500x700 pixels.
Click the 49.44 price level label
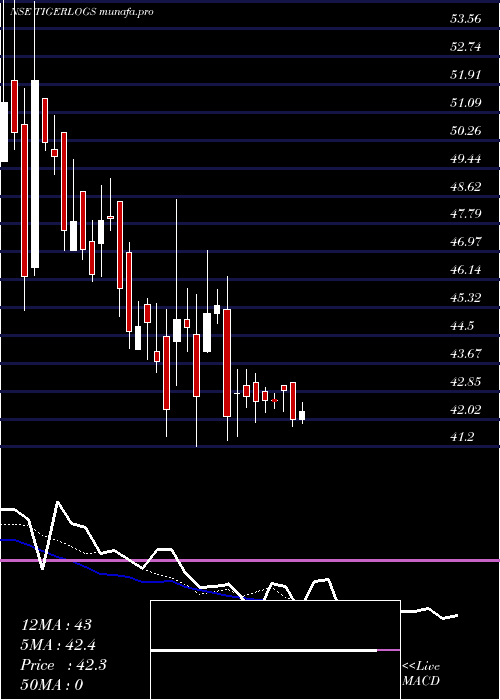coord(466,158)
